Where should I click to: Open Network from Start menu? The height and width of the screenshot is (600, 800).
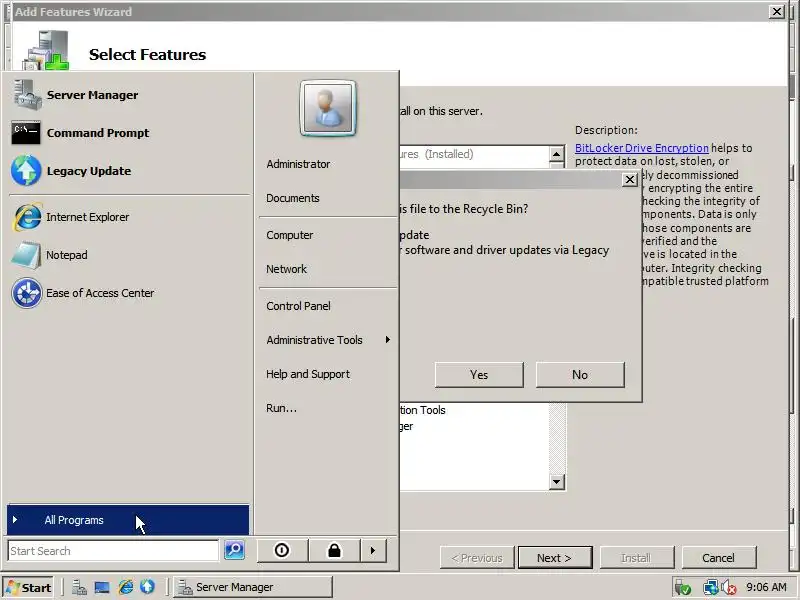pyautogui.click(x=286, y=269)
